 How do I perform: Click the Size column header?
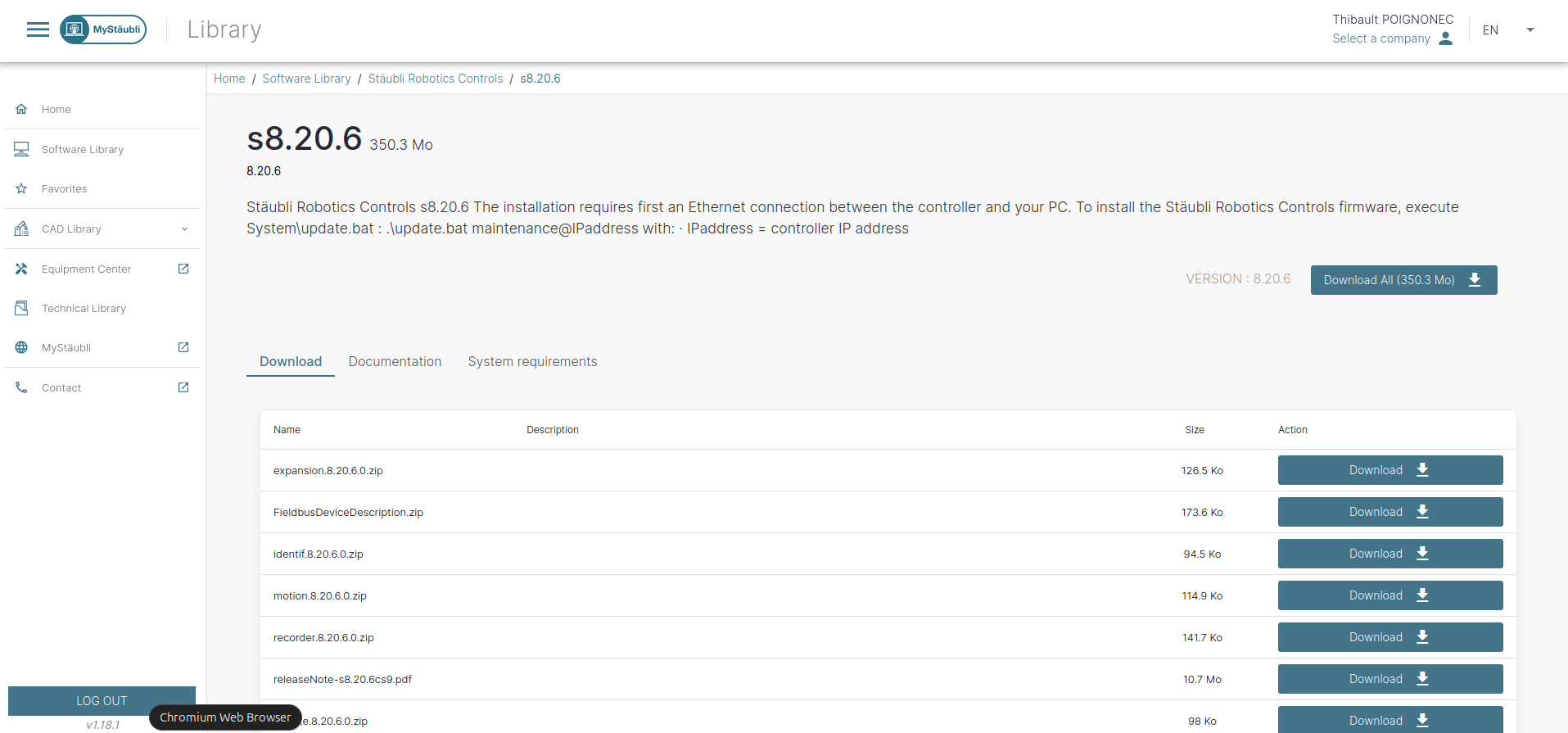pyautogui.click(x=1195, y=430)
